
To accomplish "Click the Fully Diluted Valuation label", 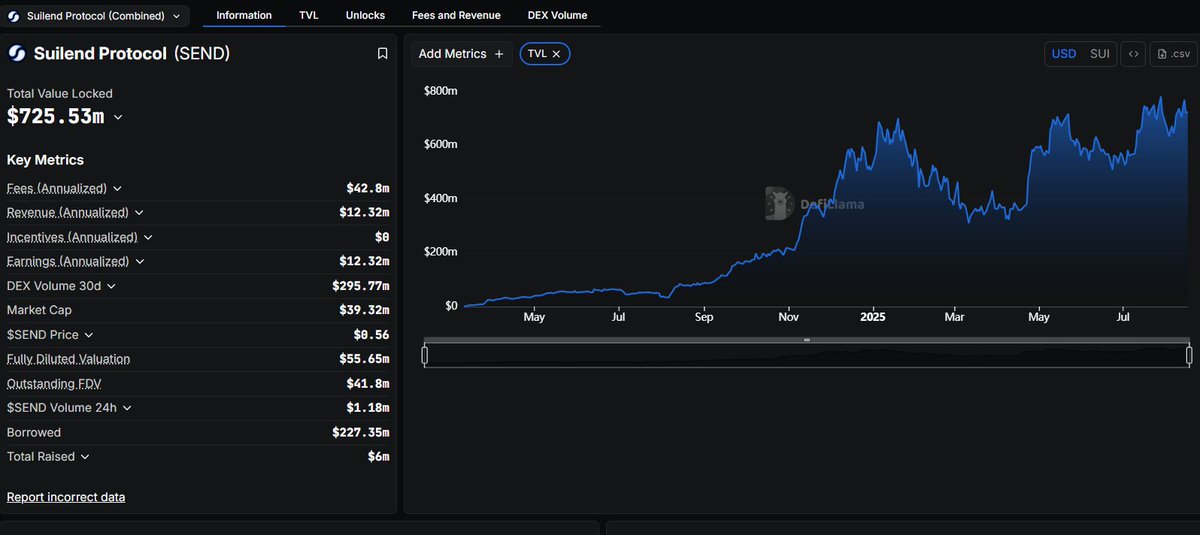I will (x=68, y=359).
